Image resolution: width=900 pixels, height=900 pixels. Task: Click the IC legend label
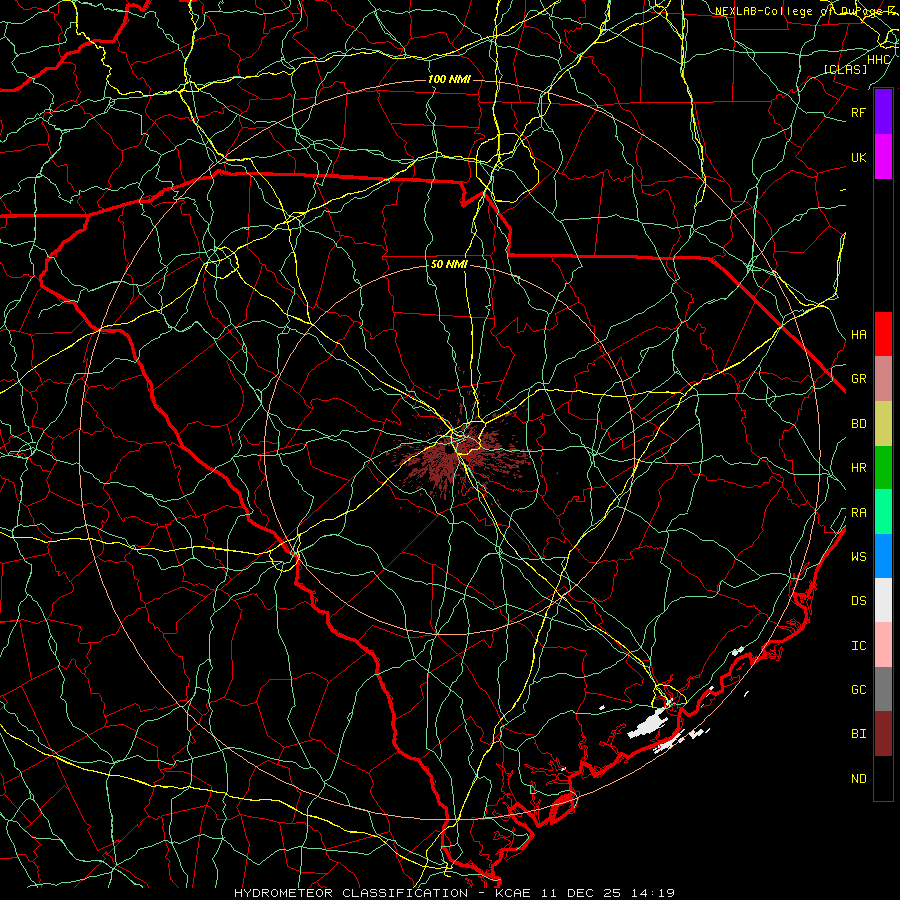[x=858, y=646]
